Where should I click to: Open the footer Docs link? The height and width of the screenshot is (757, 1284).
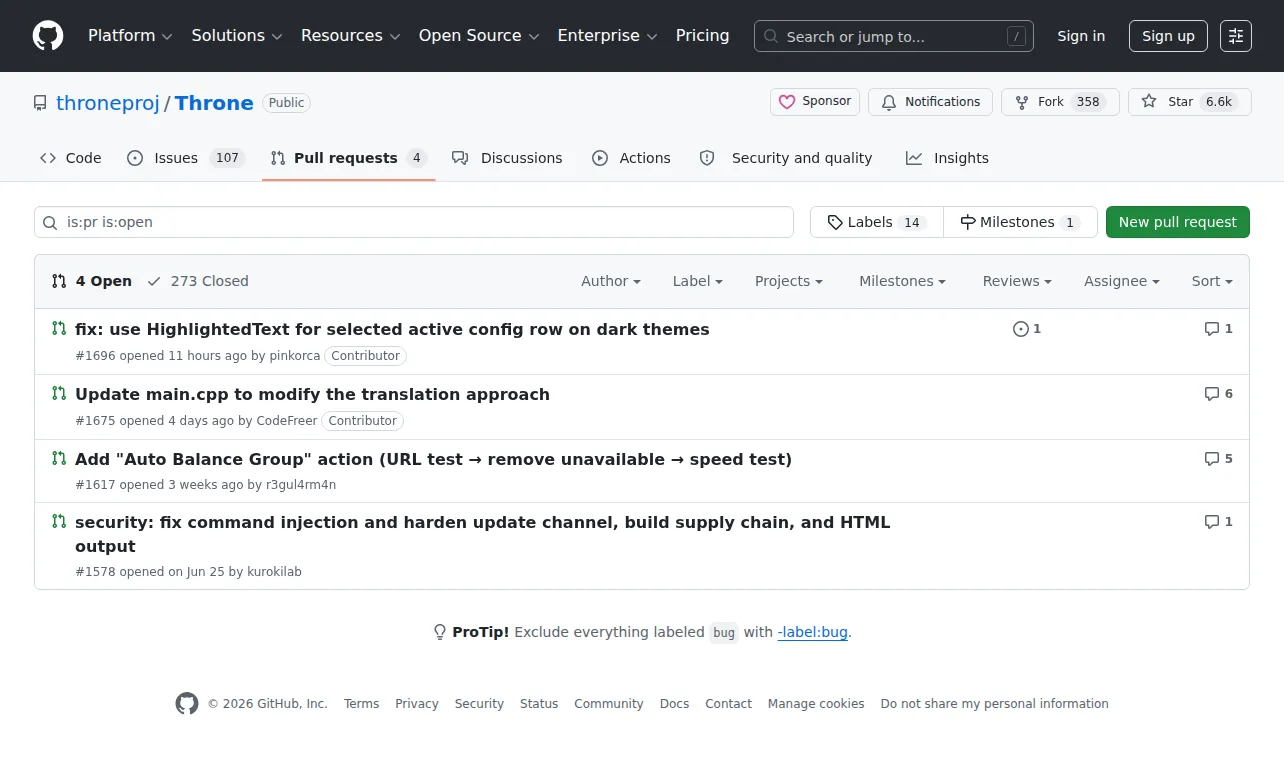674,704
